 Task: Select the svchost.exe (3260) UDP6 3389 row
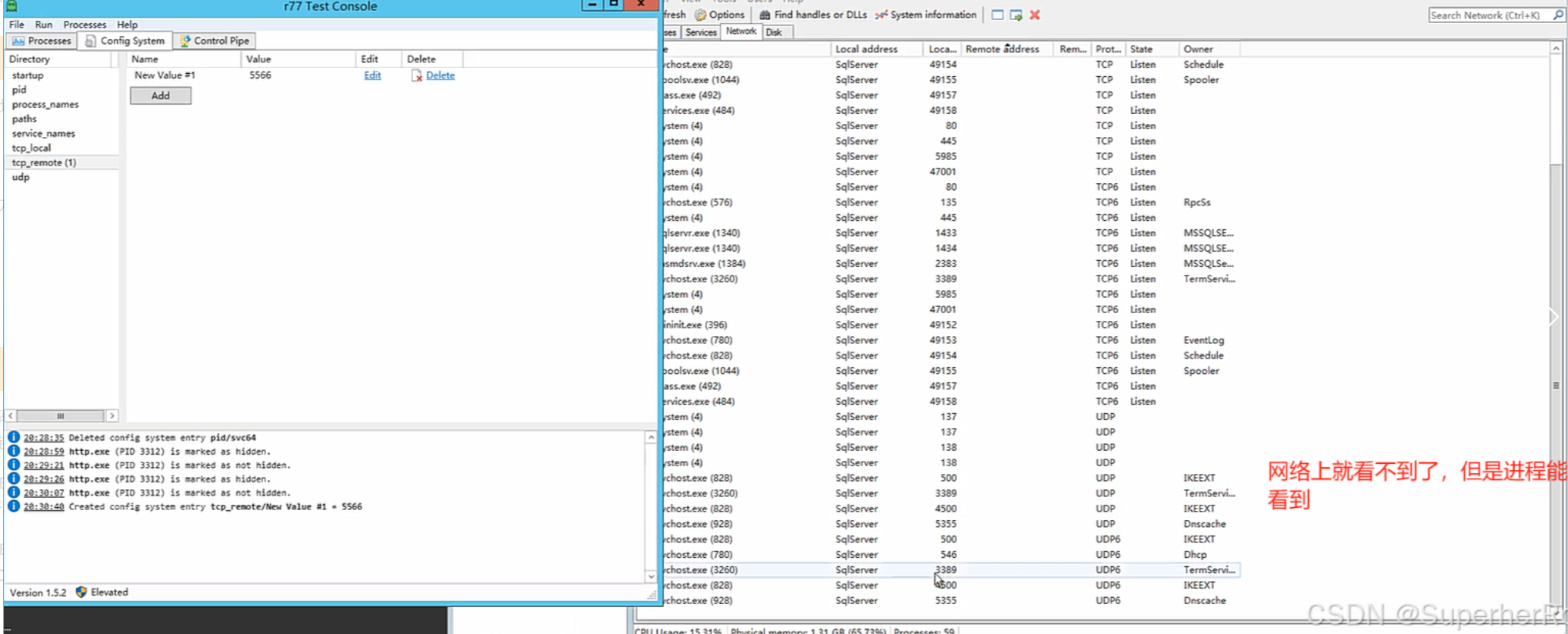(x=951, y=570)
